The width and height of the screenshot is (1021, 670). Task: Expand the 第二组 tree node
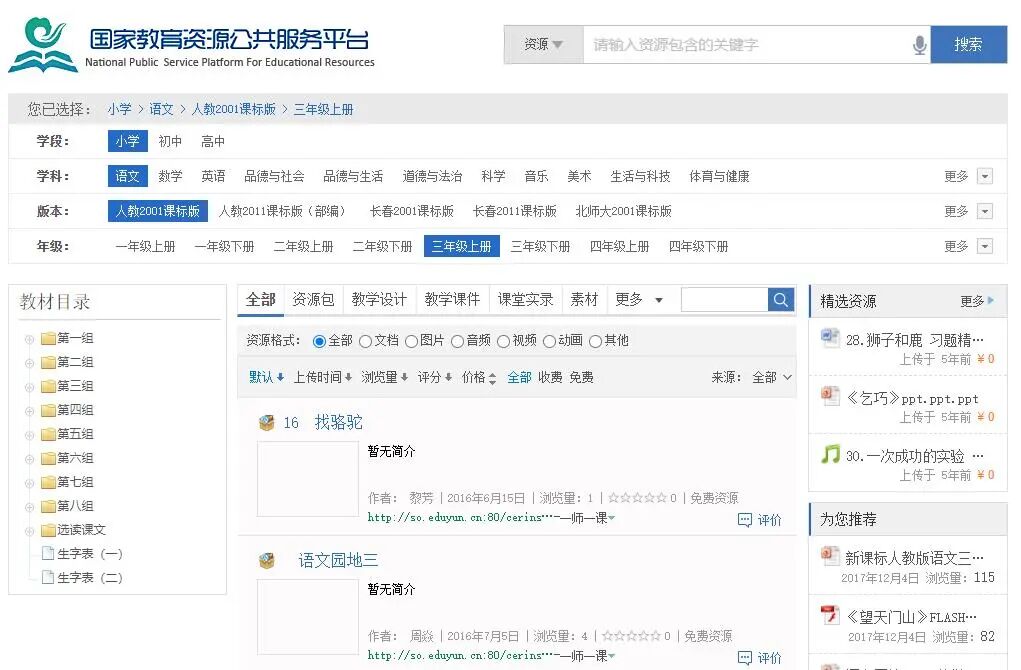(x=29, y=363)
